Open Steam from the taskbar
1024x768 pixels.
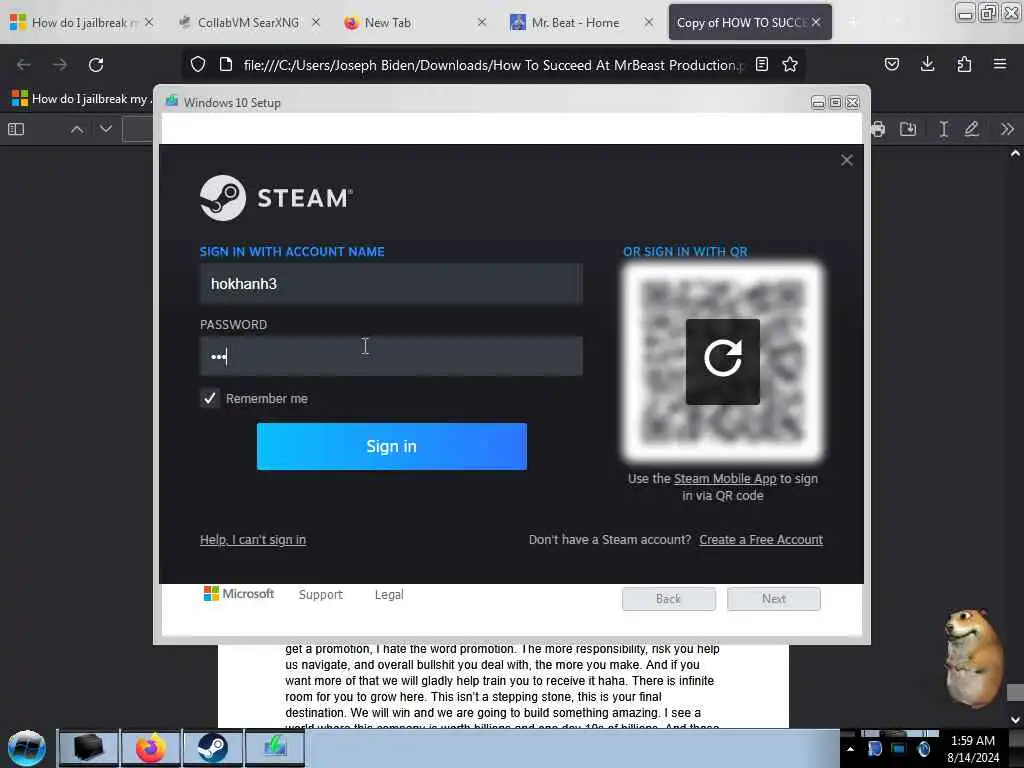pos(213,748)
